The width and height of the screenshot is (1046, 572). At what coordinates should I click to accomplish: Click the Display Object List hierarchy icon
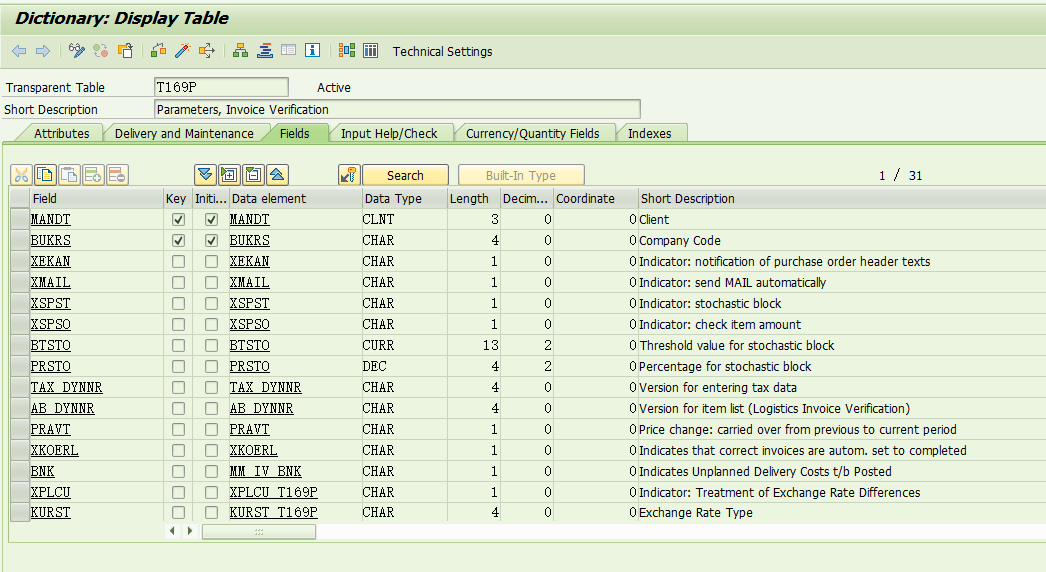(240, 51)
